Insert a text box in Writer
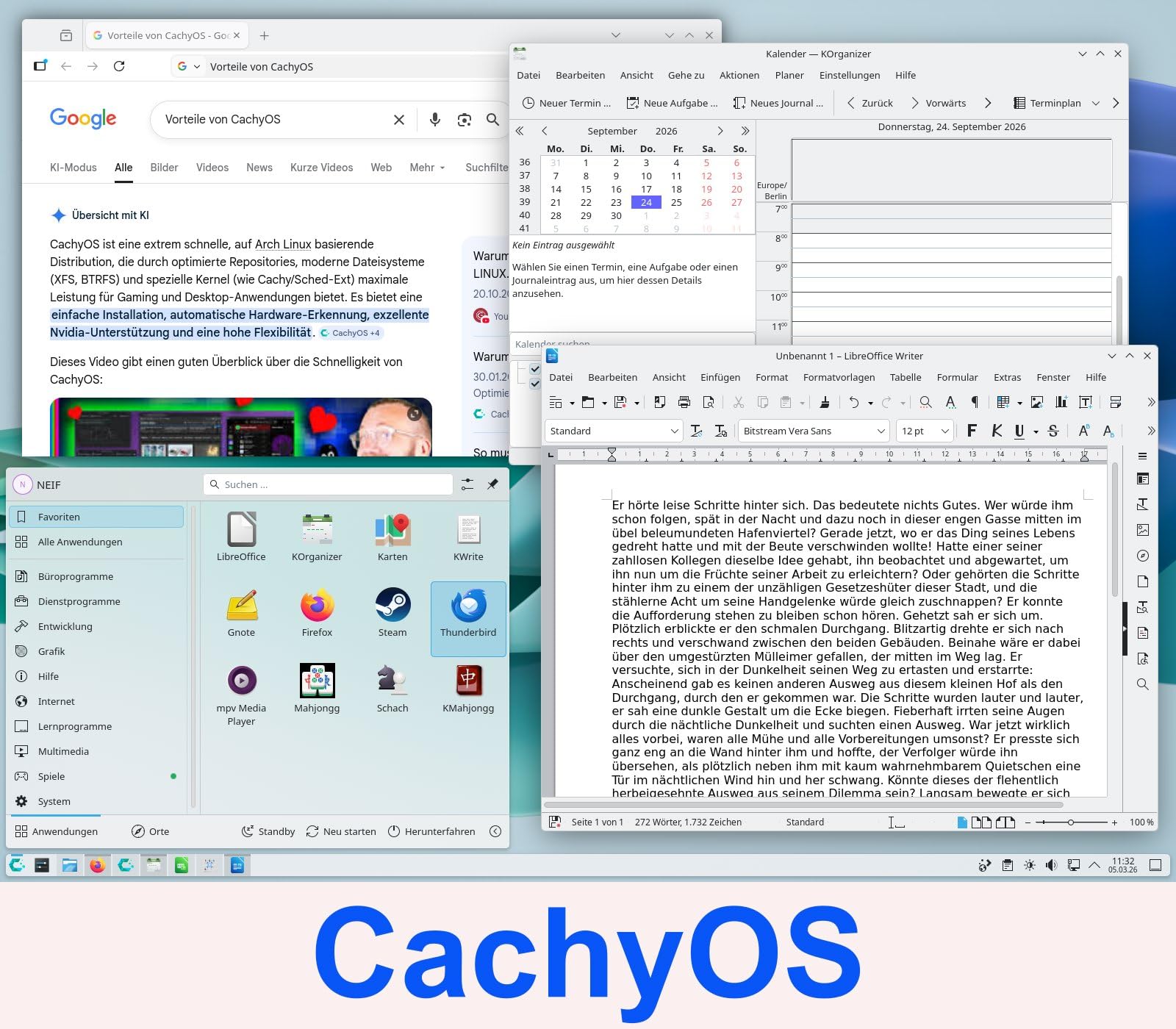 [x=1085, y=402]
